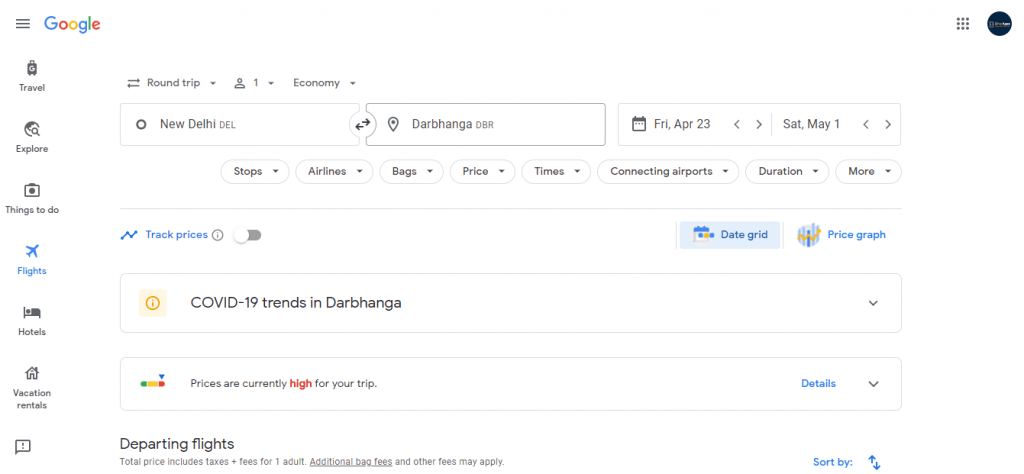1024x474 pixels.
Task: Open Vacation rentals in the sidebar
Action: [x=32, y=388]
